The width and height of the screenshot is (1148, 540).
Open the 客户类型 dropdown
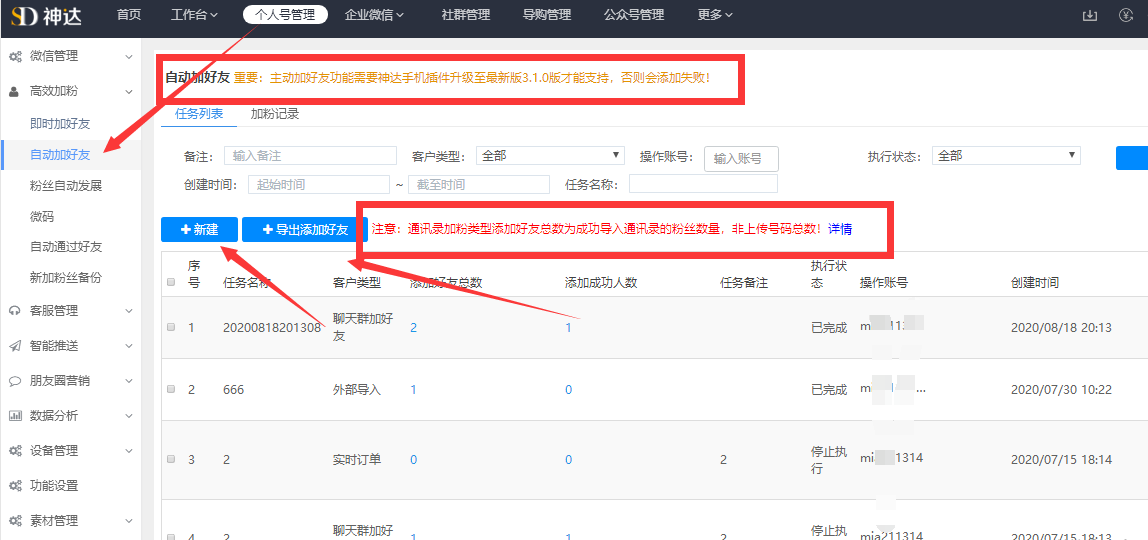550,155
